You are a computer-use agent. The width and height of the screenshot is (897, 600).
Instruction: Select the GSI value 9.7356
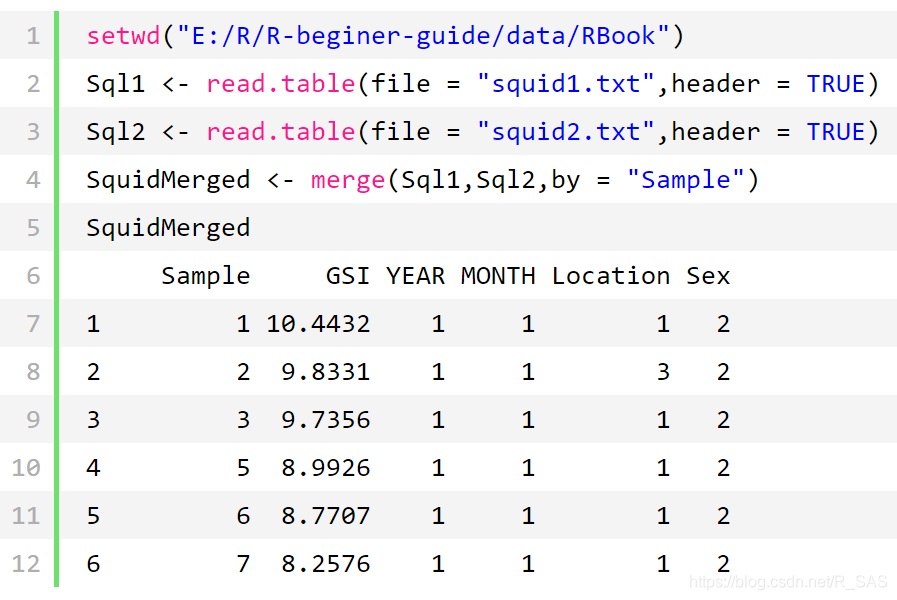click(326, 420)
